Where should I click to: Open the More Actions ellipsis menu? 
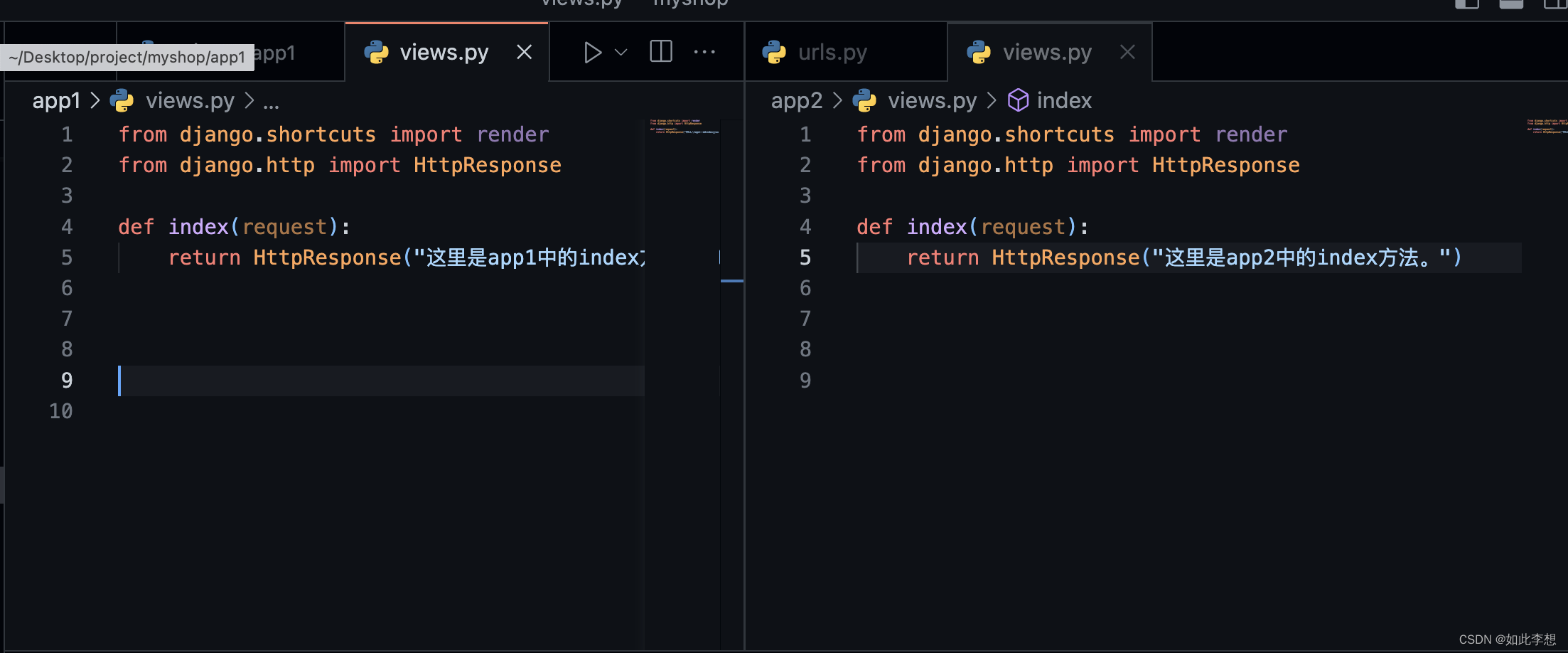(704, 52)
